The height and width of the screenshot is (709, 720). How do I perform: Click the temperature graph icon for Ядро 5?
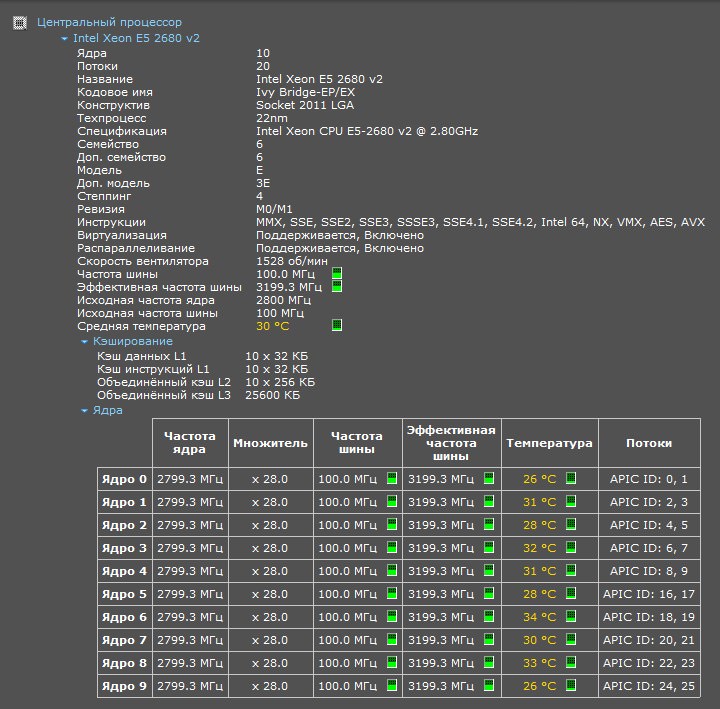click(571, 593)
